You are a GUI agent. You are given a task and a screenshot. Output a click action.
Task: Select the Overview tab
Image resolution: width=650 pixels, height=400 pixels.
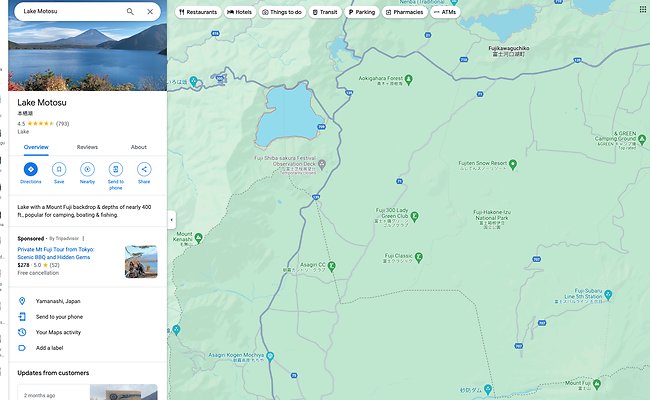(36, 147)
